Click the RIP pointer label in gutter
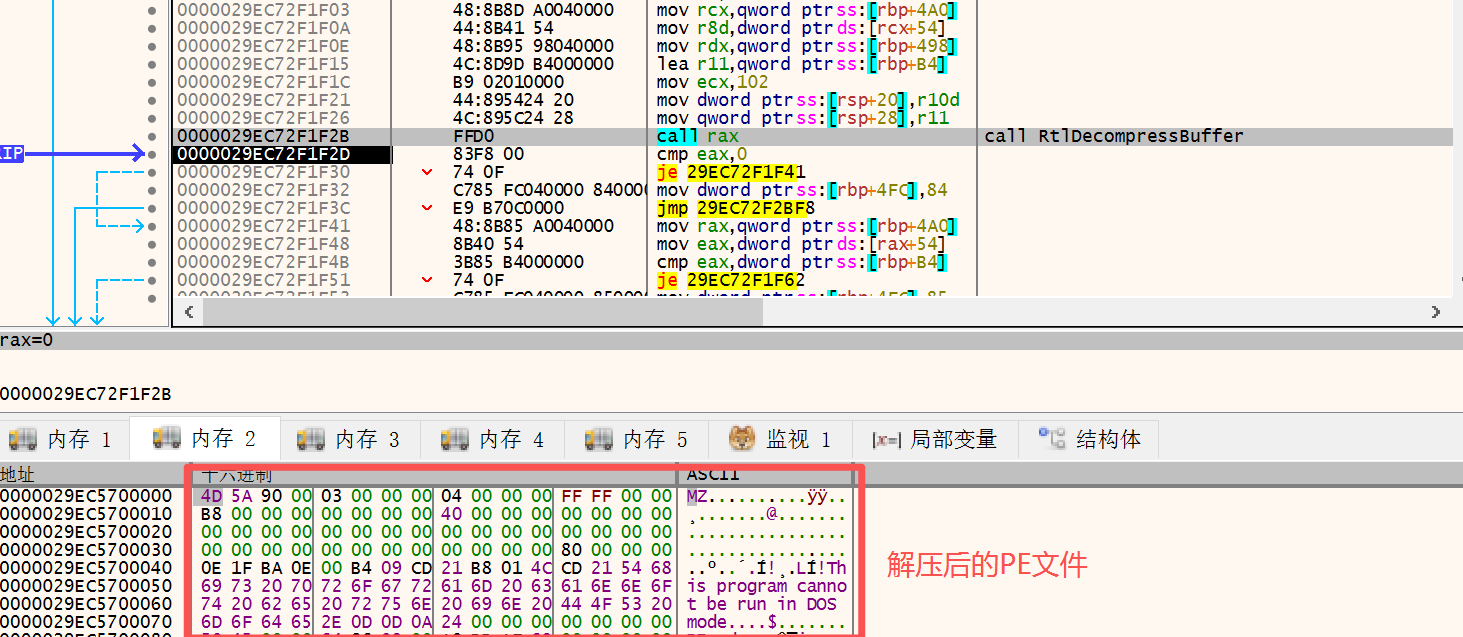Image resolution: width=1463 pixels, height=637 pixels. (11, 154)
